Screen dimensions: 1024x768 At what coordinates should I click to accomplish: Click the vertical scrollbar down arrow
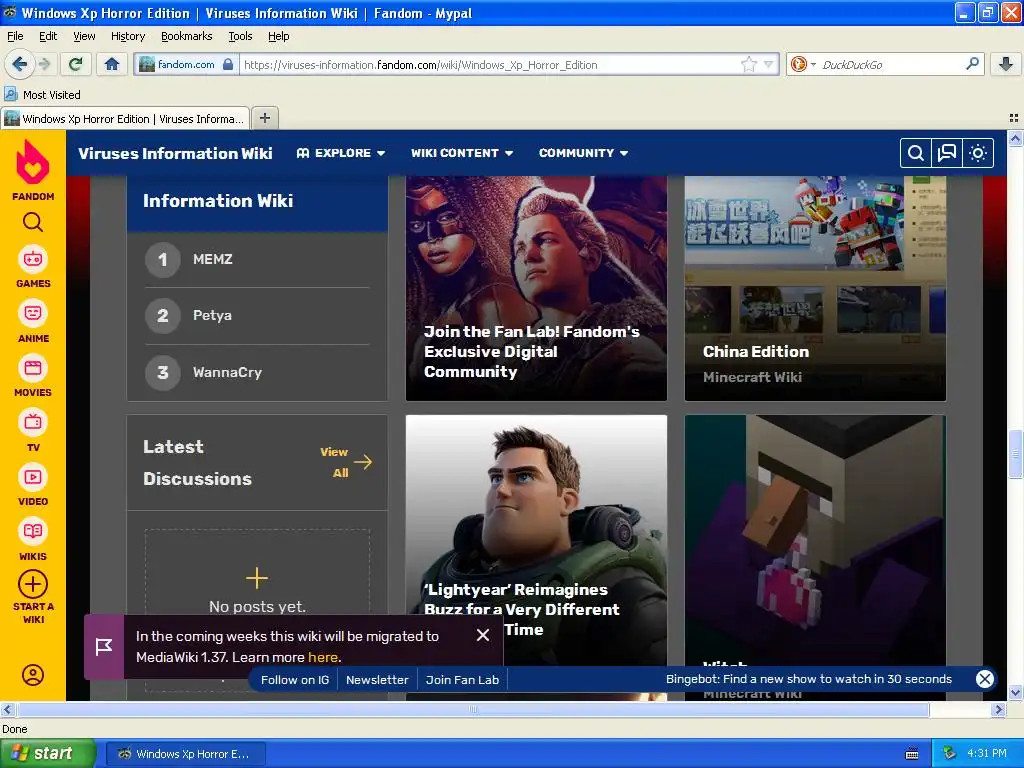(x=1015, y=692)
